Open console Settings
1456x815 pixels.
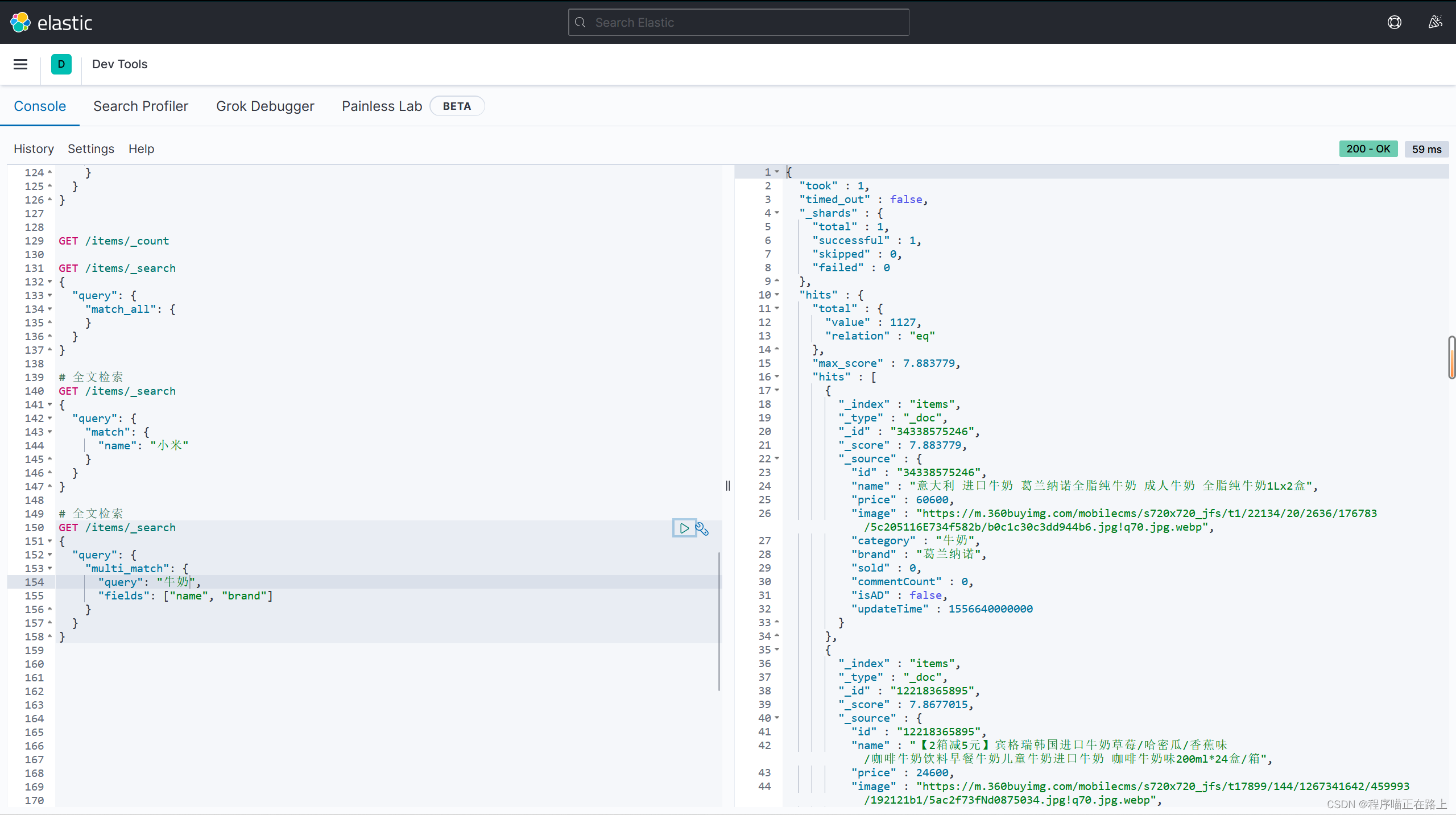pyautogui.click(x=91, y=149)
